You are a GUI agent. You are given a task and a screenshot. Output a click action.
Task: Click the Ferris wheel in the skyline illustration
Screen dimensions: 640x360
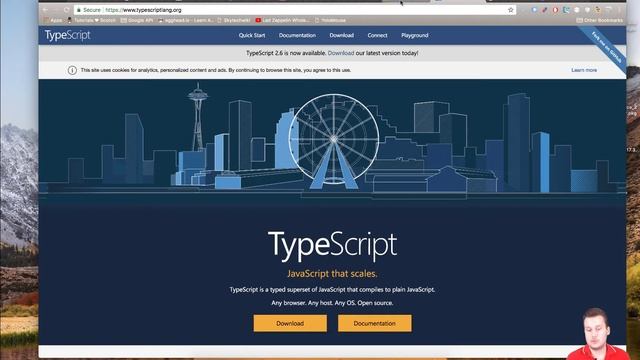pyautogui.click(x=334, y=141)
